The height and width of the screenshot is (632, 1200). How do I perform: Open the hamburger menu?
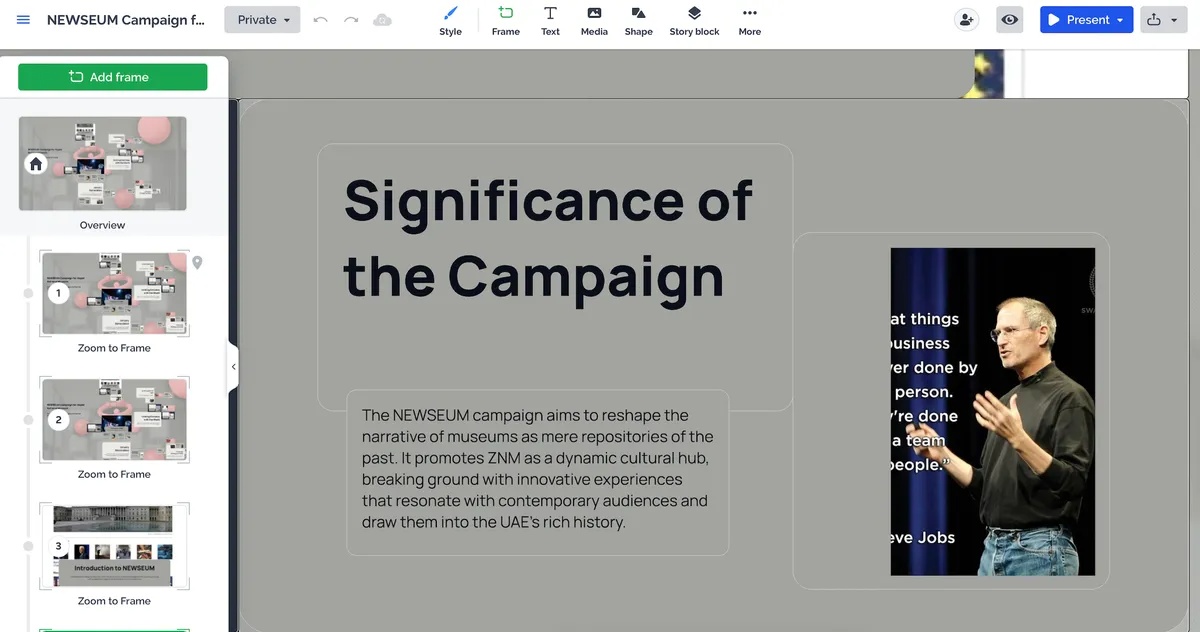coord(23,19)
